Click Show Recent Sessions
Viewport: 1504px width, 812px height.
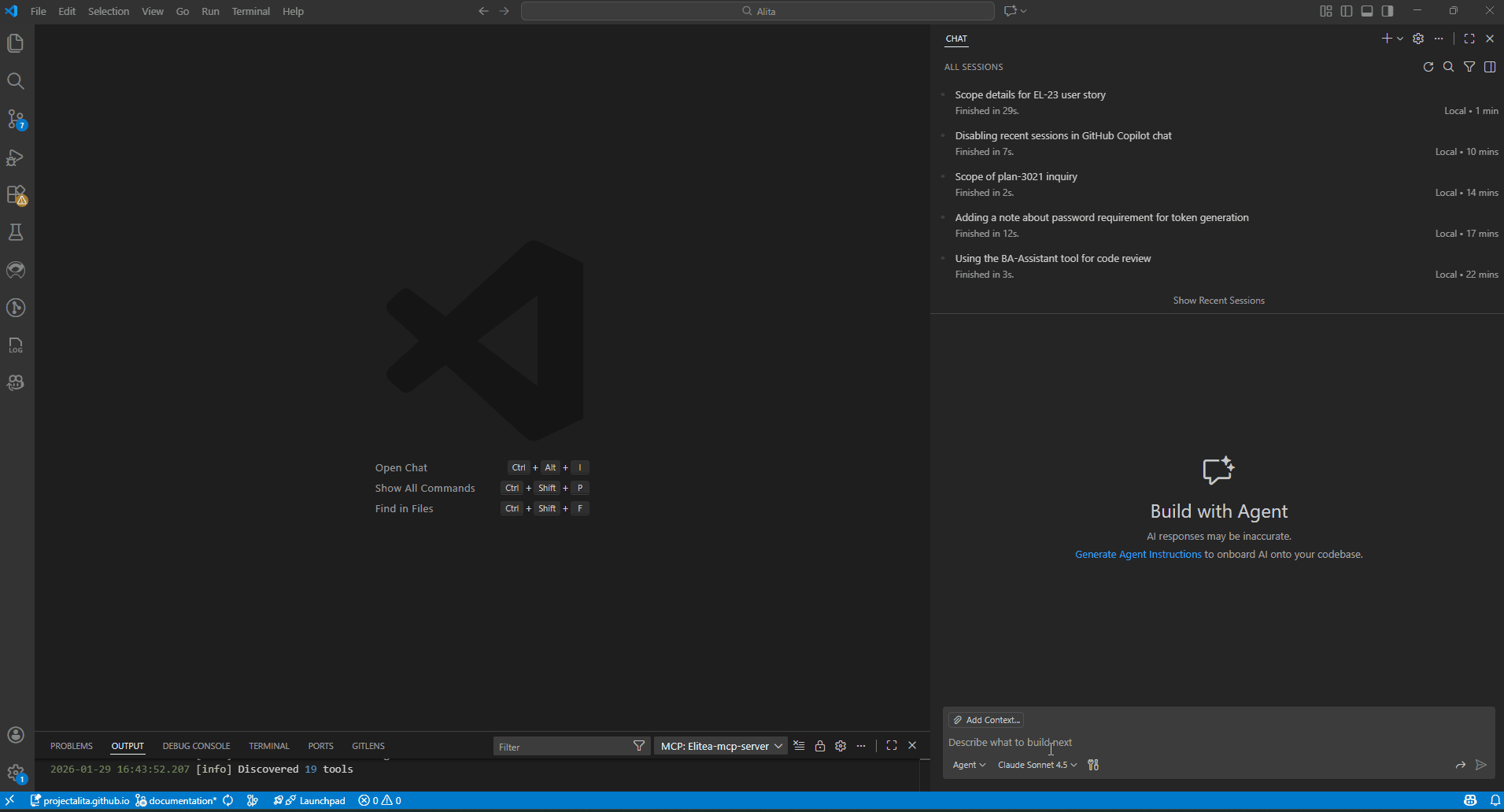coord(1218,301)
